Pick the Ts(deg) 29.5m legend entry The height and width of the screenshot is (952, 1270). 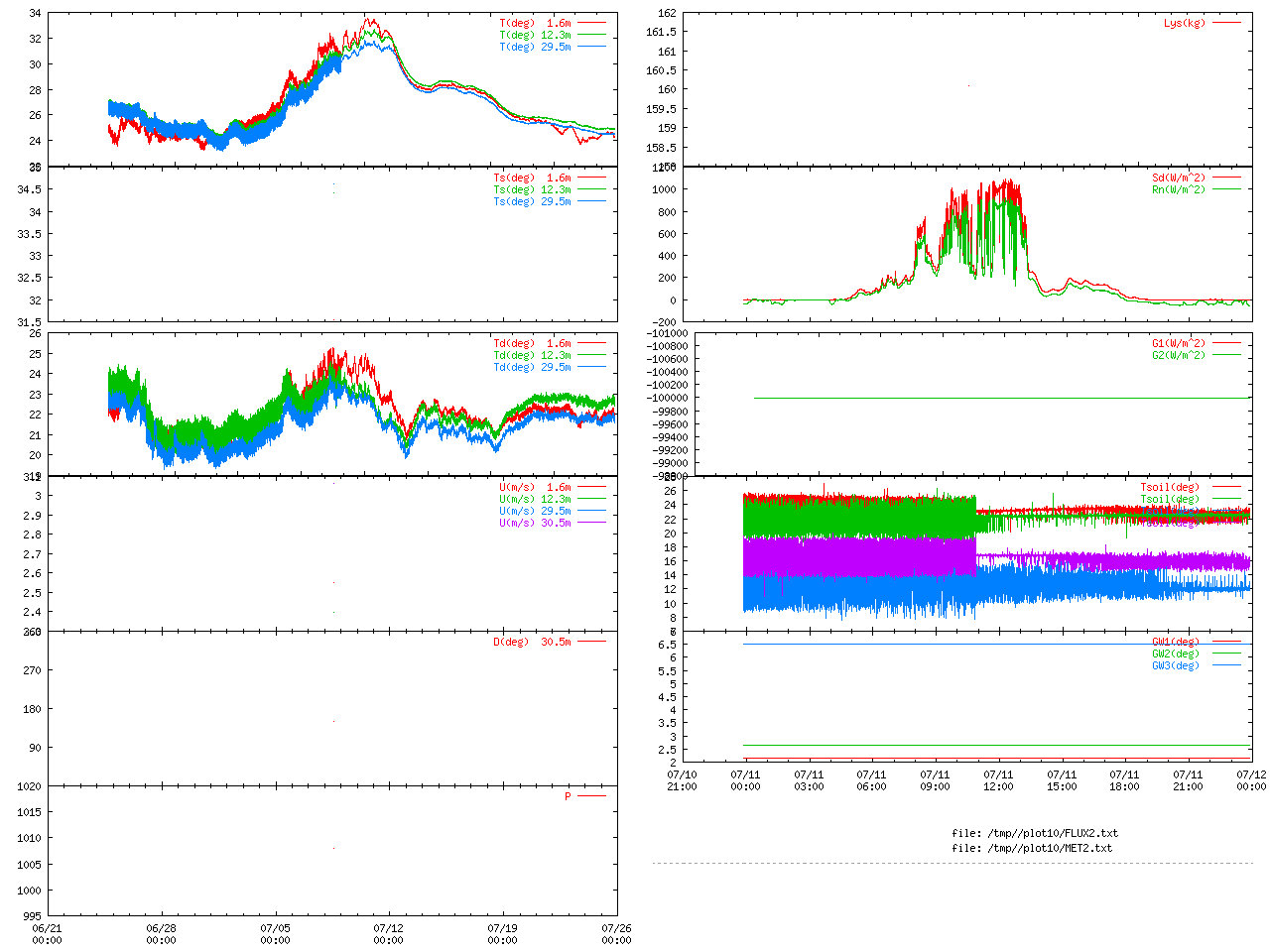pos(533,201)
